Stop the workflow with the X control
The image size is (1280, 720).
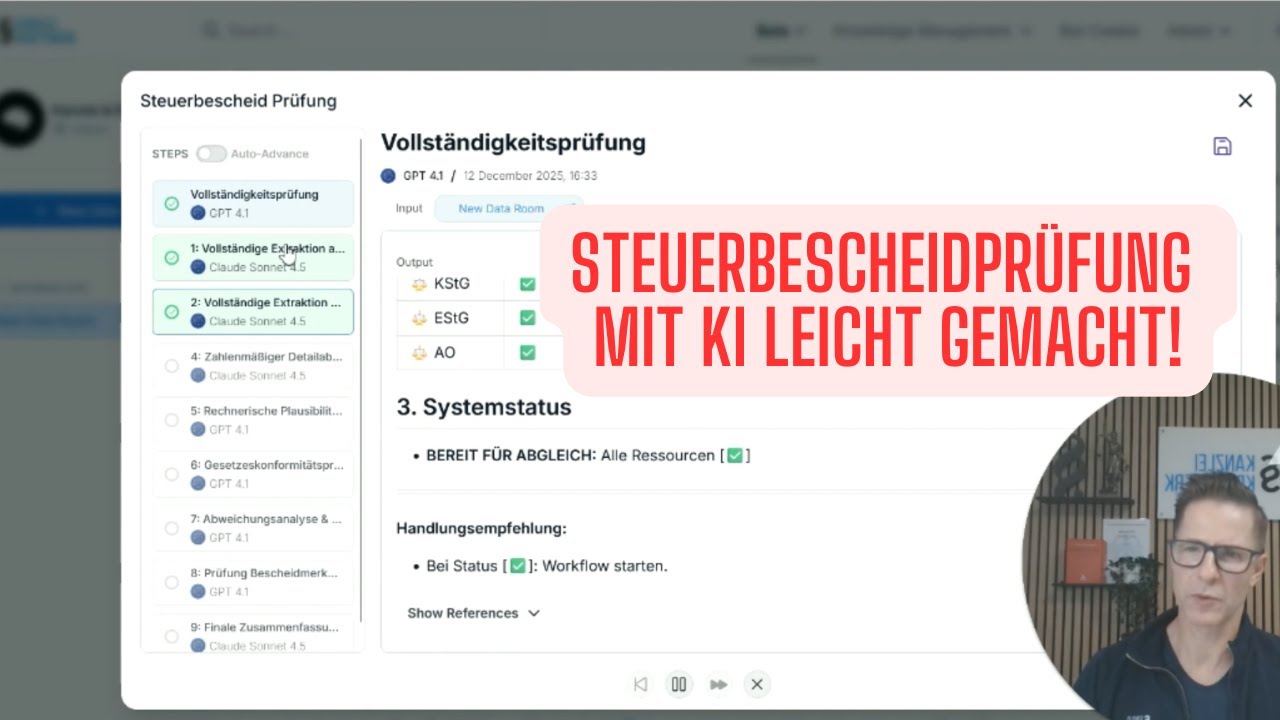click(757, 684)
